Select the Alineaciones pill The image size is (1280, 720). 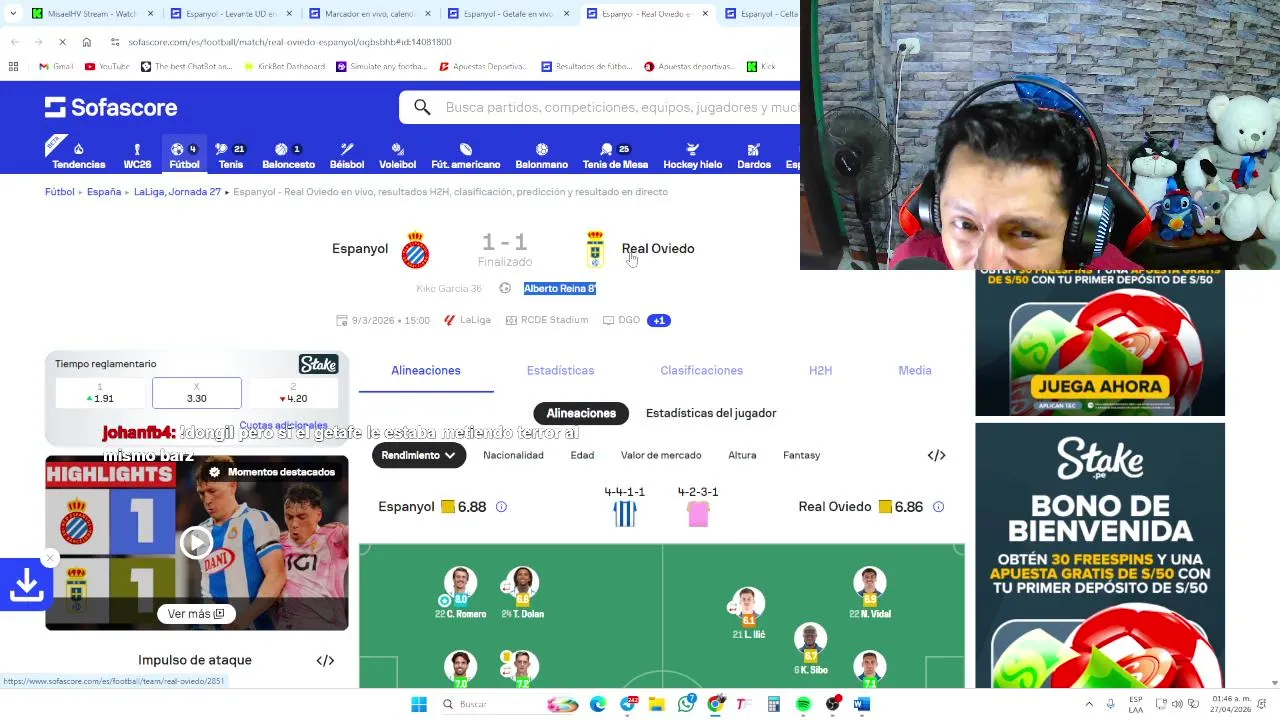[x=581, y=413]
